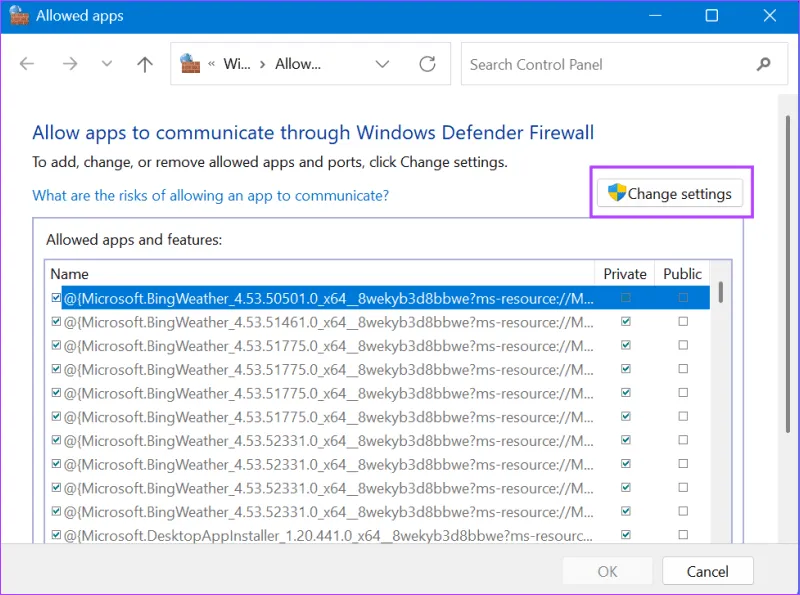Open the recent locations dropdown beside forward arrow

coord(106,63)
